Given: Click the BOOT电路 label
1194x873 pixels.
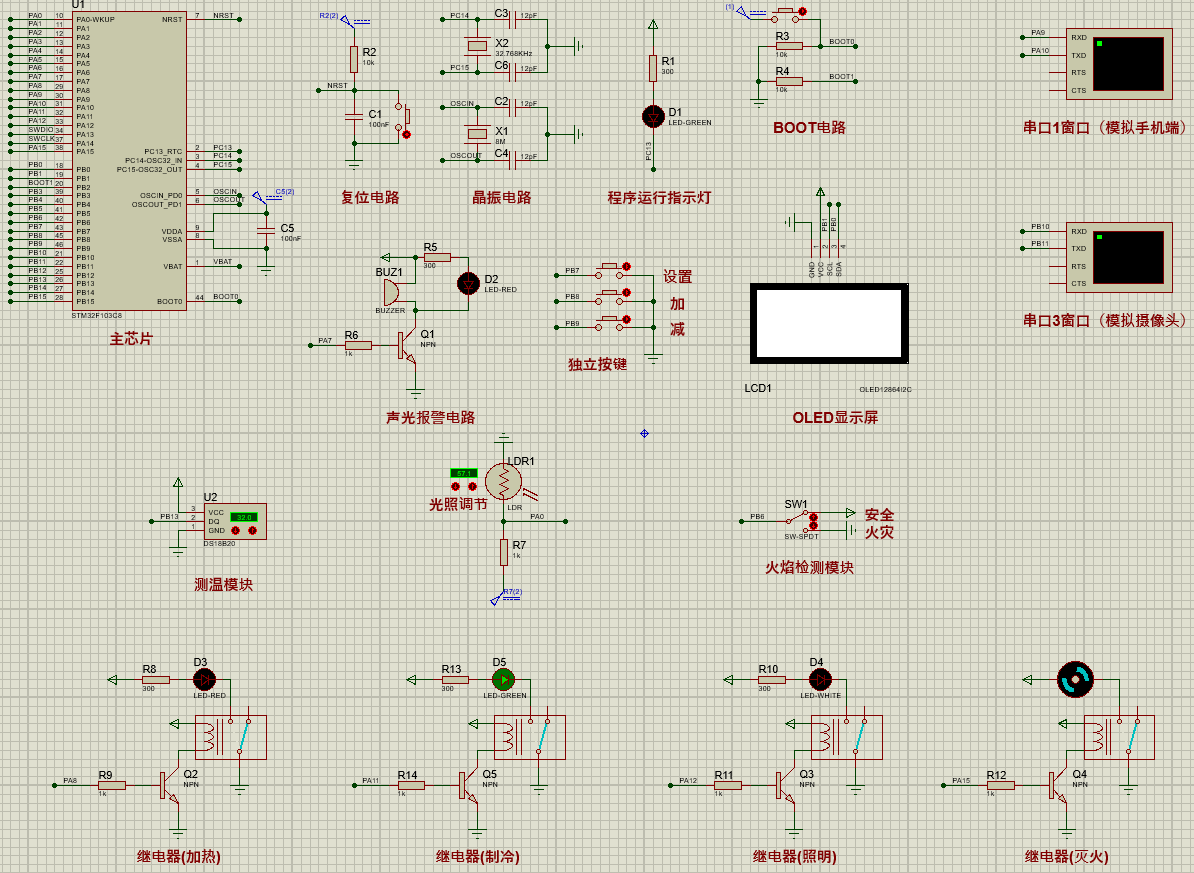Looking at the screenshot, I should click(809, 127).
